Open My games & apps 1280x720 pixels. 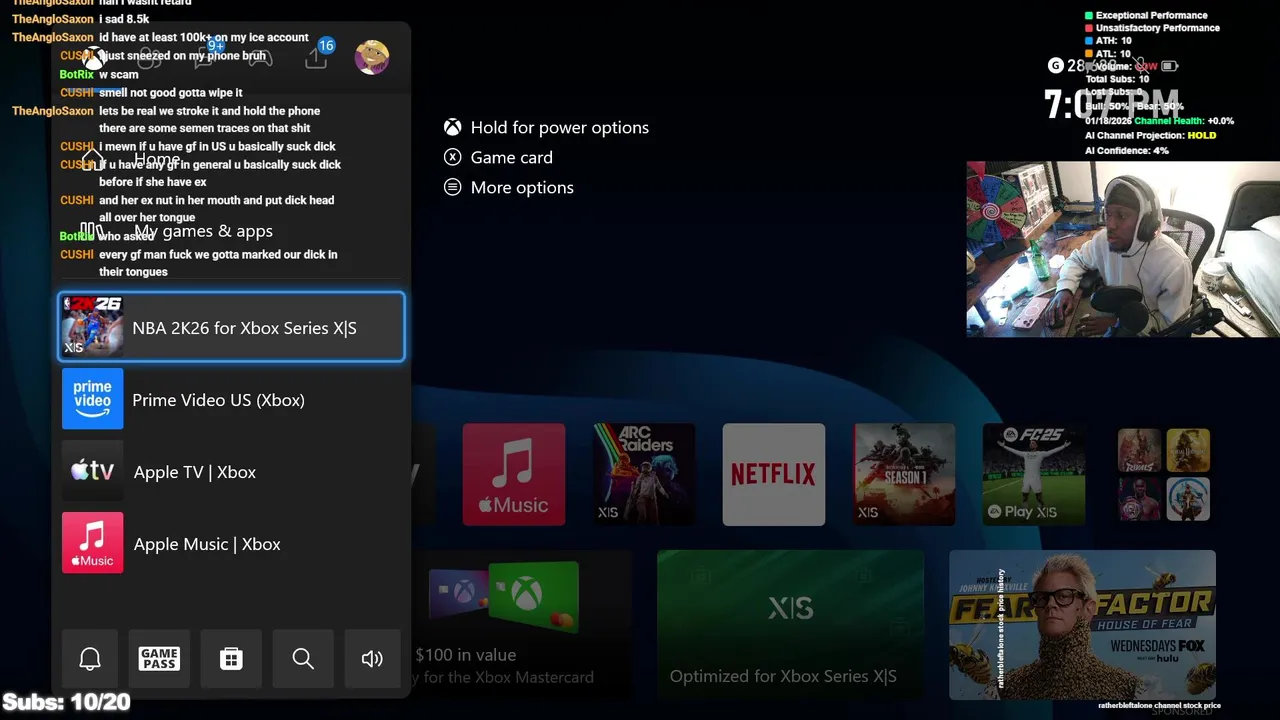232,231
